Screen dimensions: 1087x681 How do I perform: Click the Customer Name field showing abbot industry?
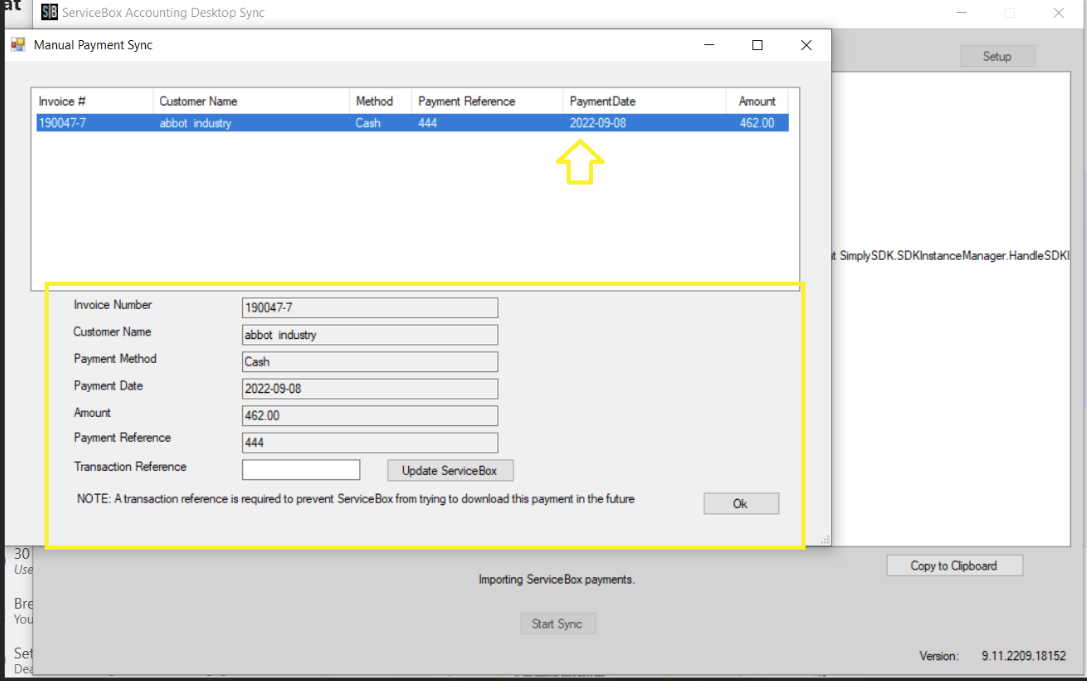[x=369, y=335]
